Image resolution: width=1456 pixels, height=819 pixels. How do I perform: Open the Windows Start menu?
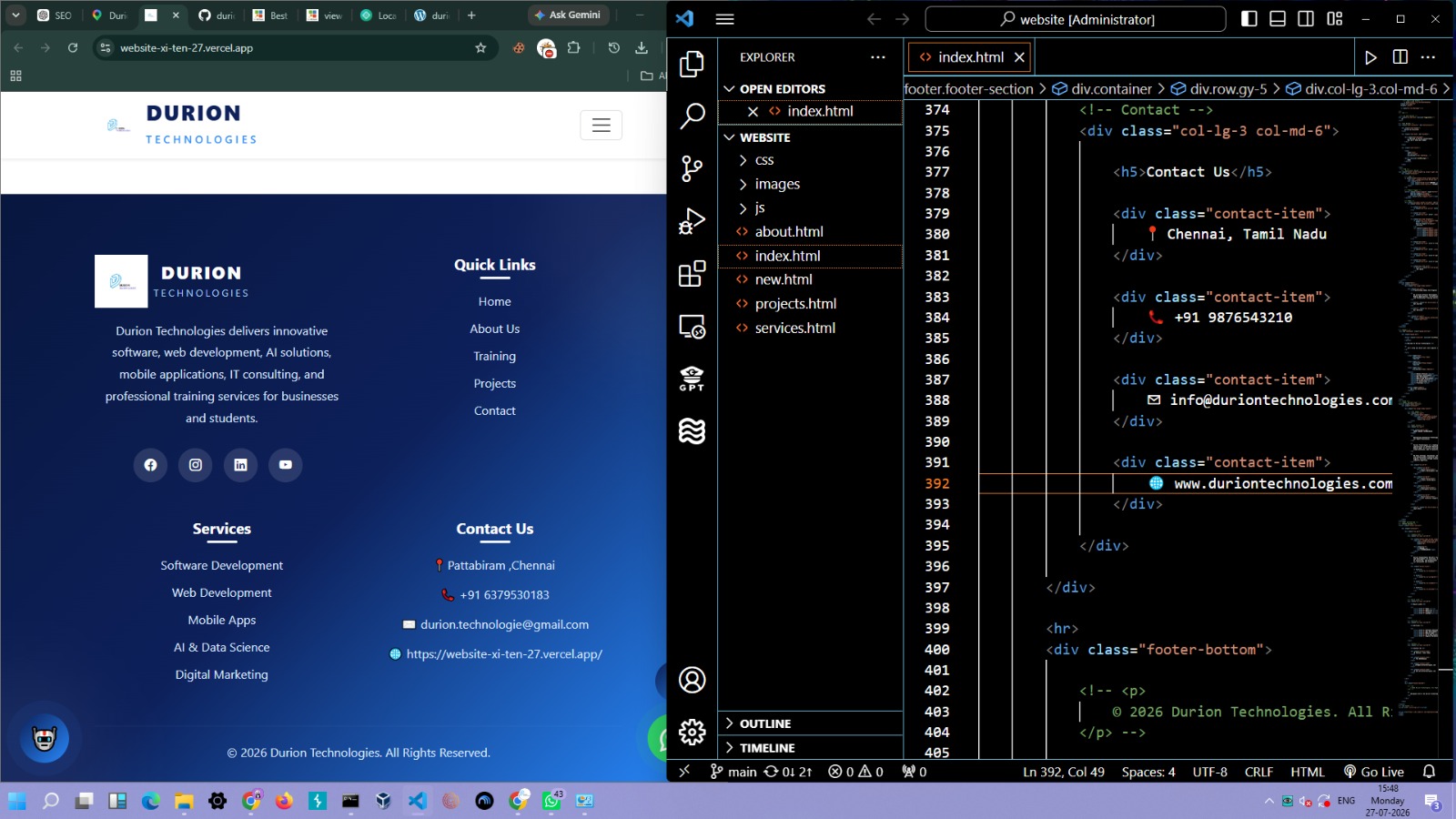pos(16,801)
